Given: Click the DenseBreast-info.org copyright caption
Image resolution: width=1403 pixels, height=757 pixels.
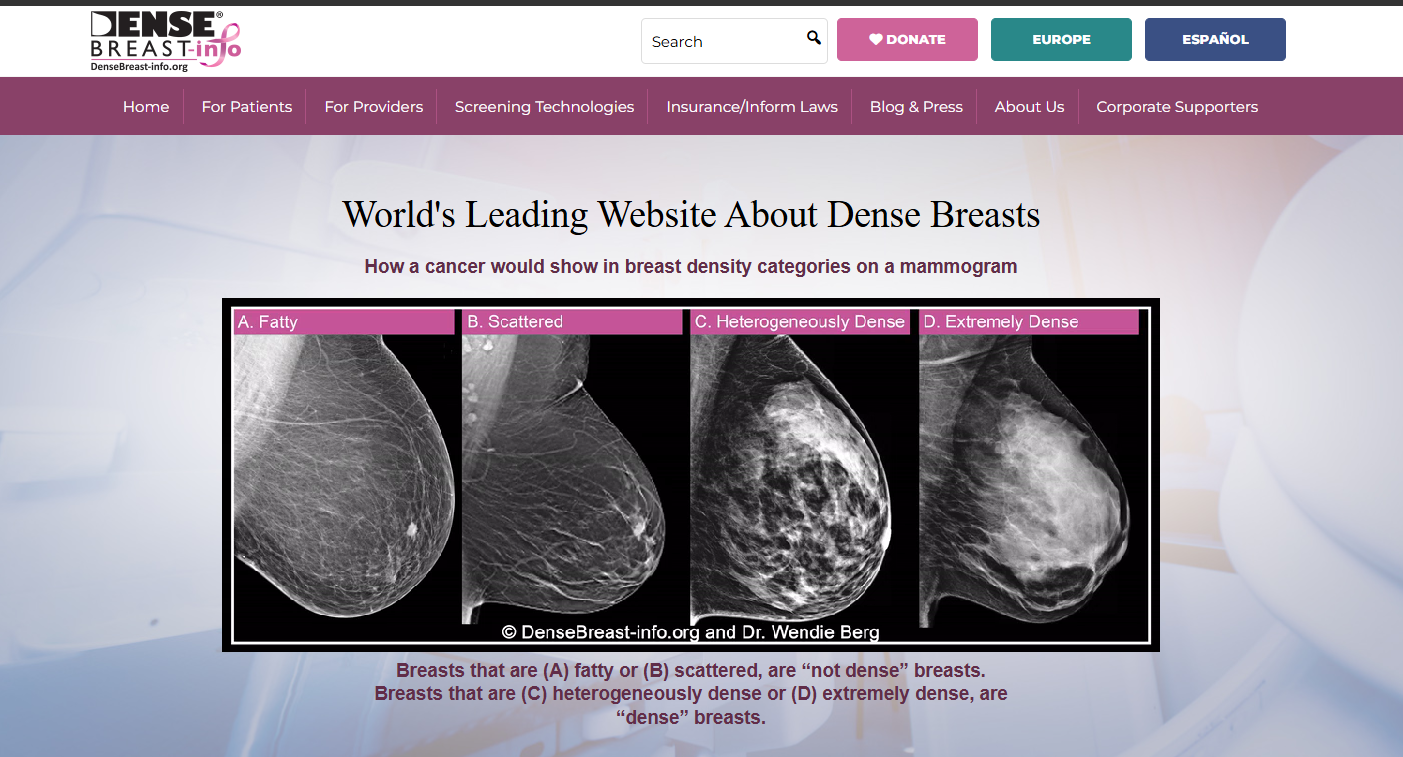Looking at the screenshot, I should pos(690,632).
